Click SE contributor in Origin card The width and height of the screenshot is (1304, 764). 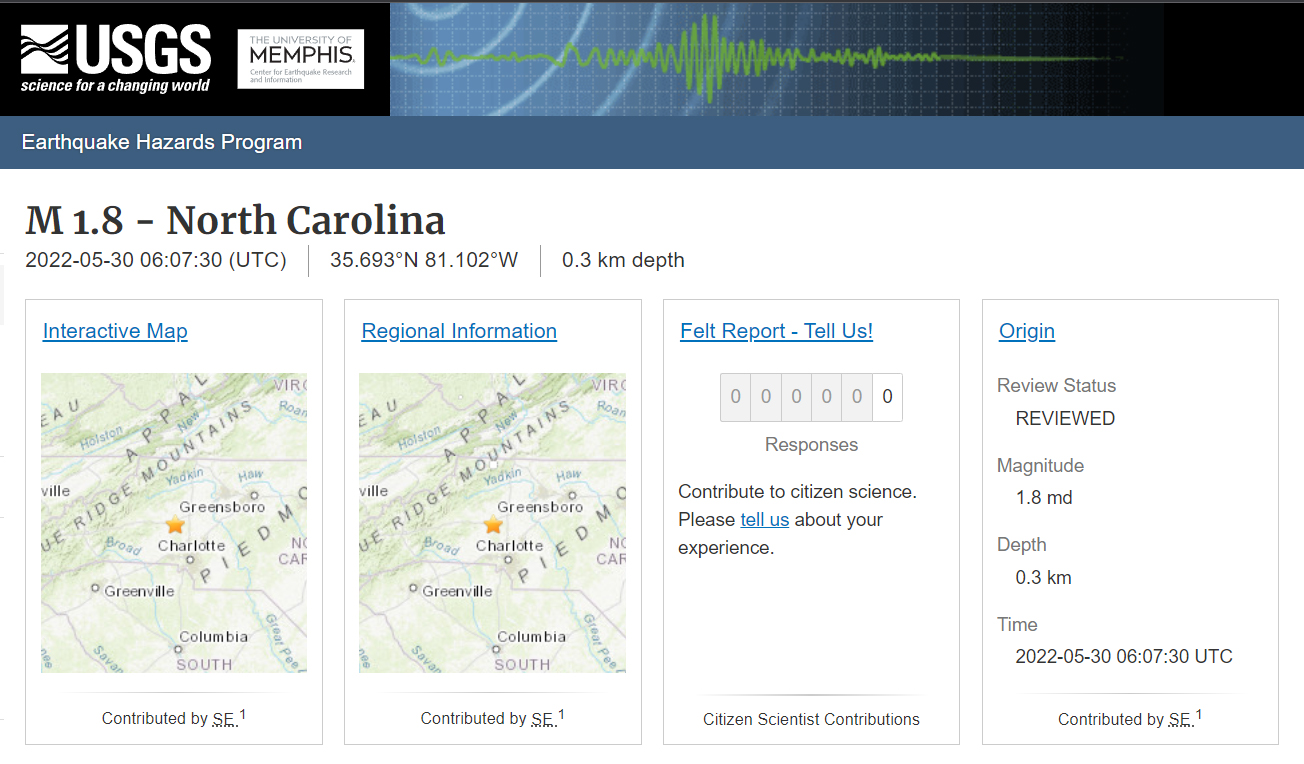[1181, 720]
